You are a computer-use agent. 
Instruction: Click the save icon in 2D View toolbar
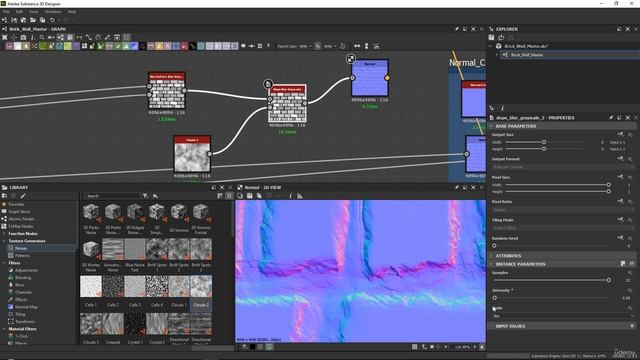point(249,196)
